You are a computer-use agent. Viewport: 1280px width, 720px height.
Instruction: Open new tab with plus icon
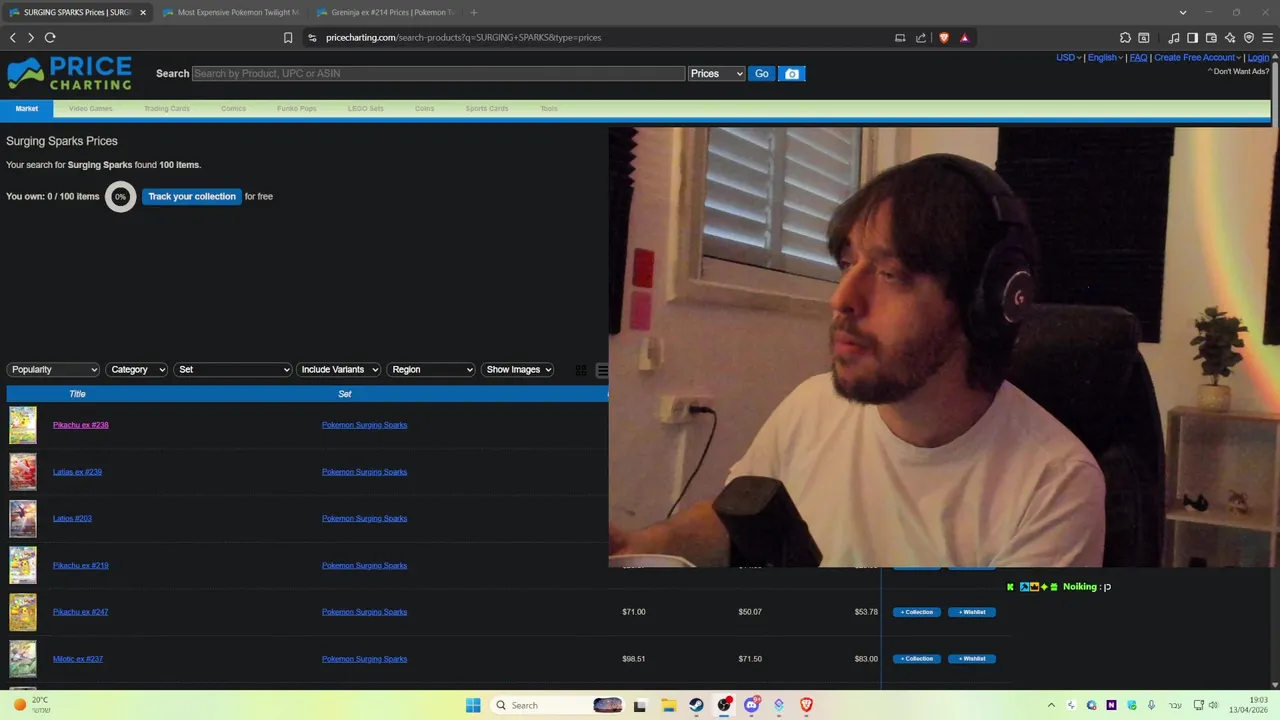[473, 12]
